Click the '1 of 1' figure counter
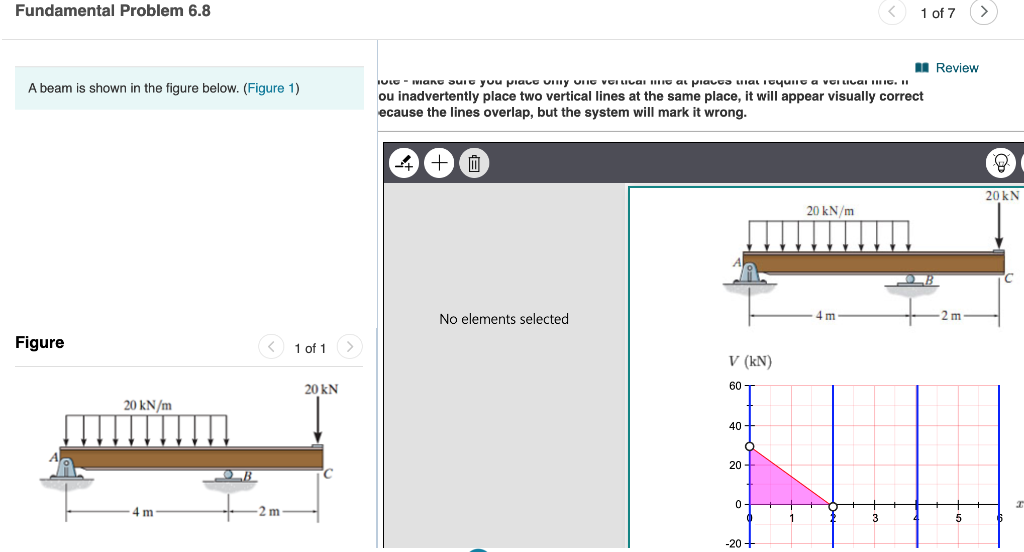Viewport: 1024px width, 552px height. click(310, 348)
